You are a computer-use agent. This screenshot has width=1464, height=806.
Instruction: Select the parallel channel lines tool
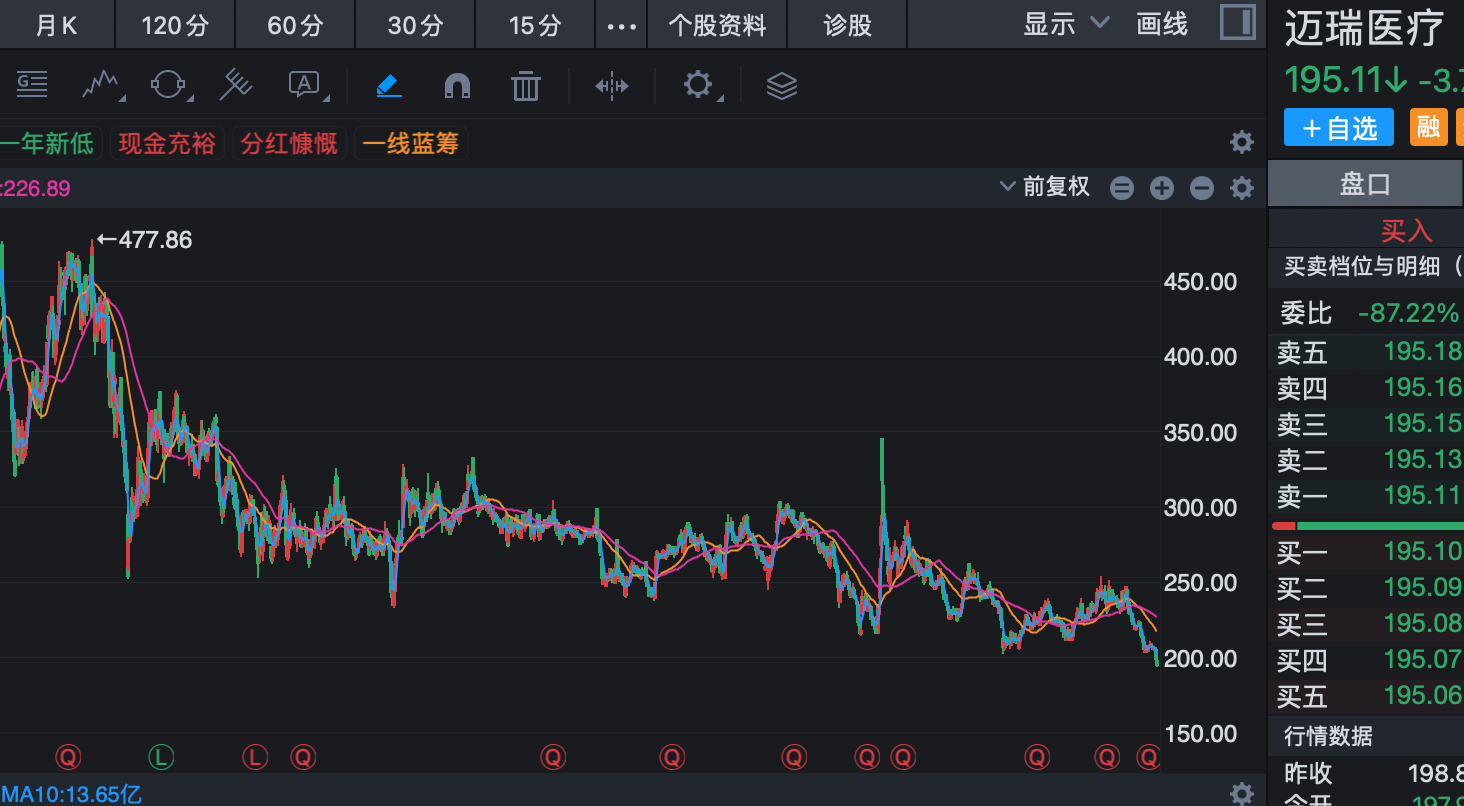click(236, 85)
